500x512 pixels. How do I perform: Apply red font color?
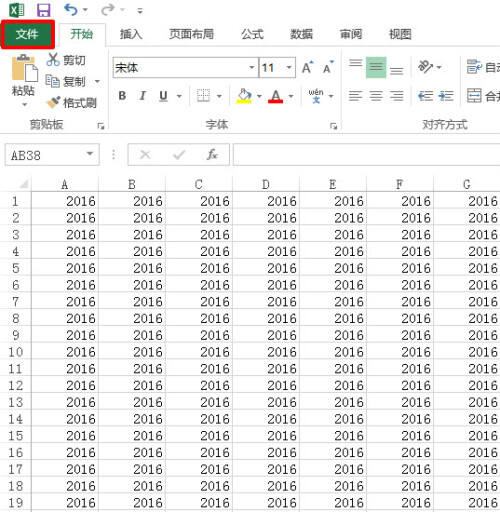pyautogui.click(x=276, y=96)
